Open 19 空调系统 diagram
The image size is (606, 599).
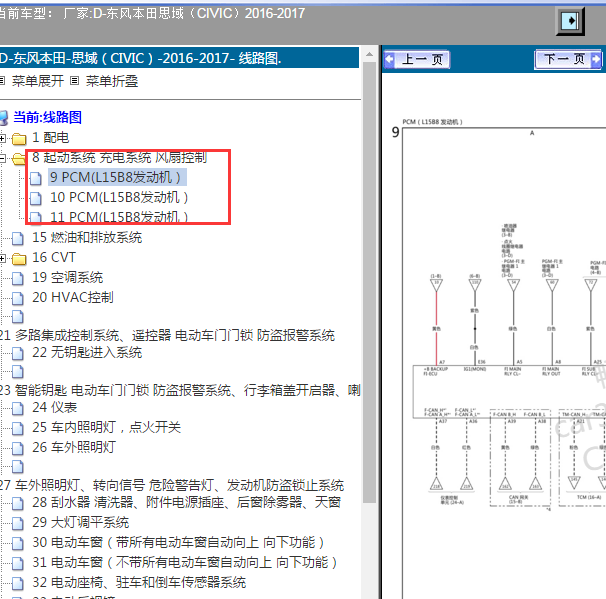68,277
